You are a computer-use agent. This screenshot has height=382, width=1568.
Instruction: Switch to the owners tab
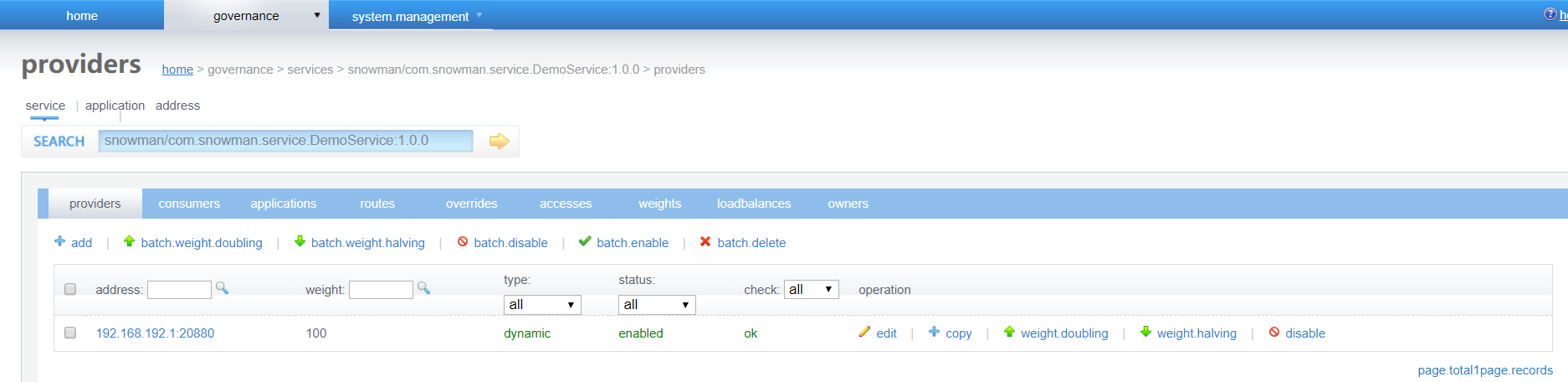point(848,204)
